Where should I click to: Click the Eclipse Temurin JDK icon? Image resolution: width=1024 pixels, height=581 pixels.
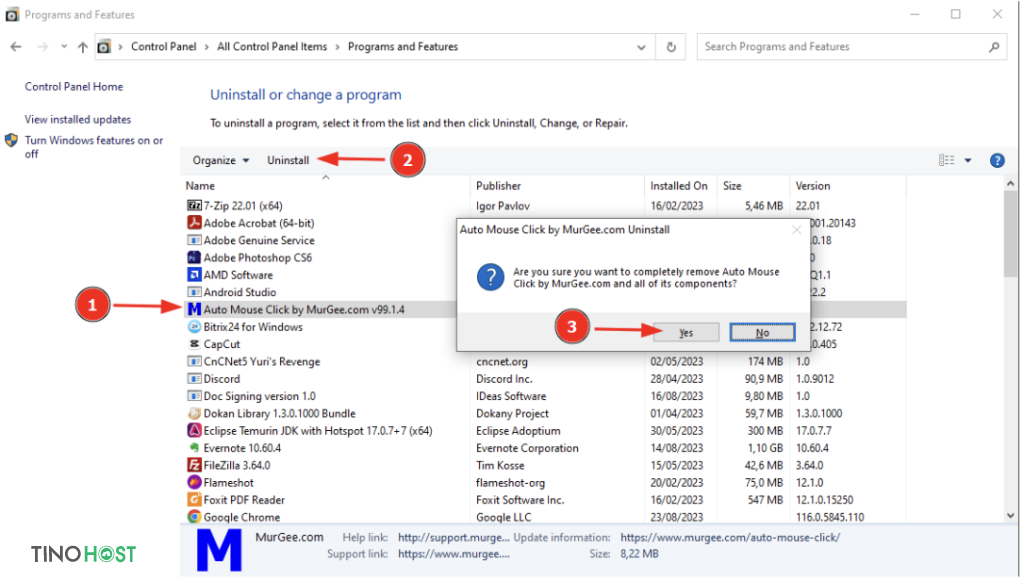194,430
